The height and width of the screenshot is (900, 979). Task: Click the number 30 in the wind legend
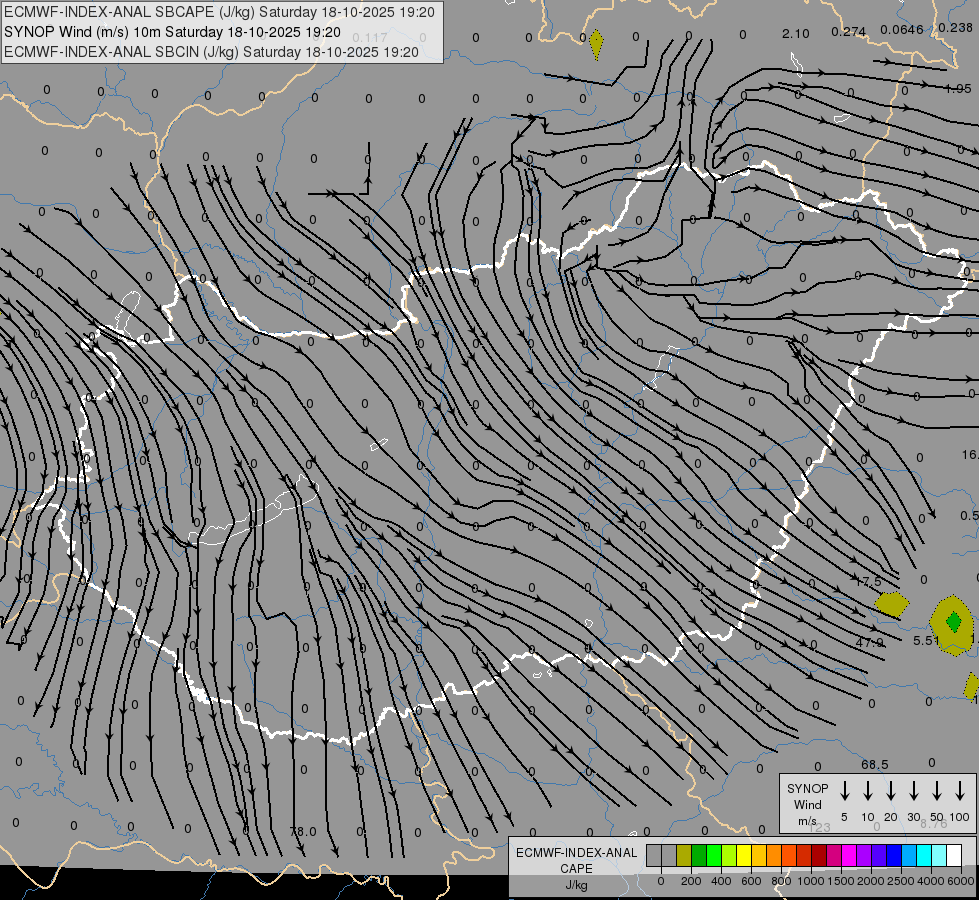914,817
